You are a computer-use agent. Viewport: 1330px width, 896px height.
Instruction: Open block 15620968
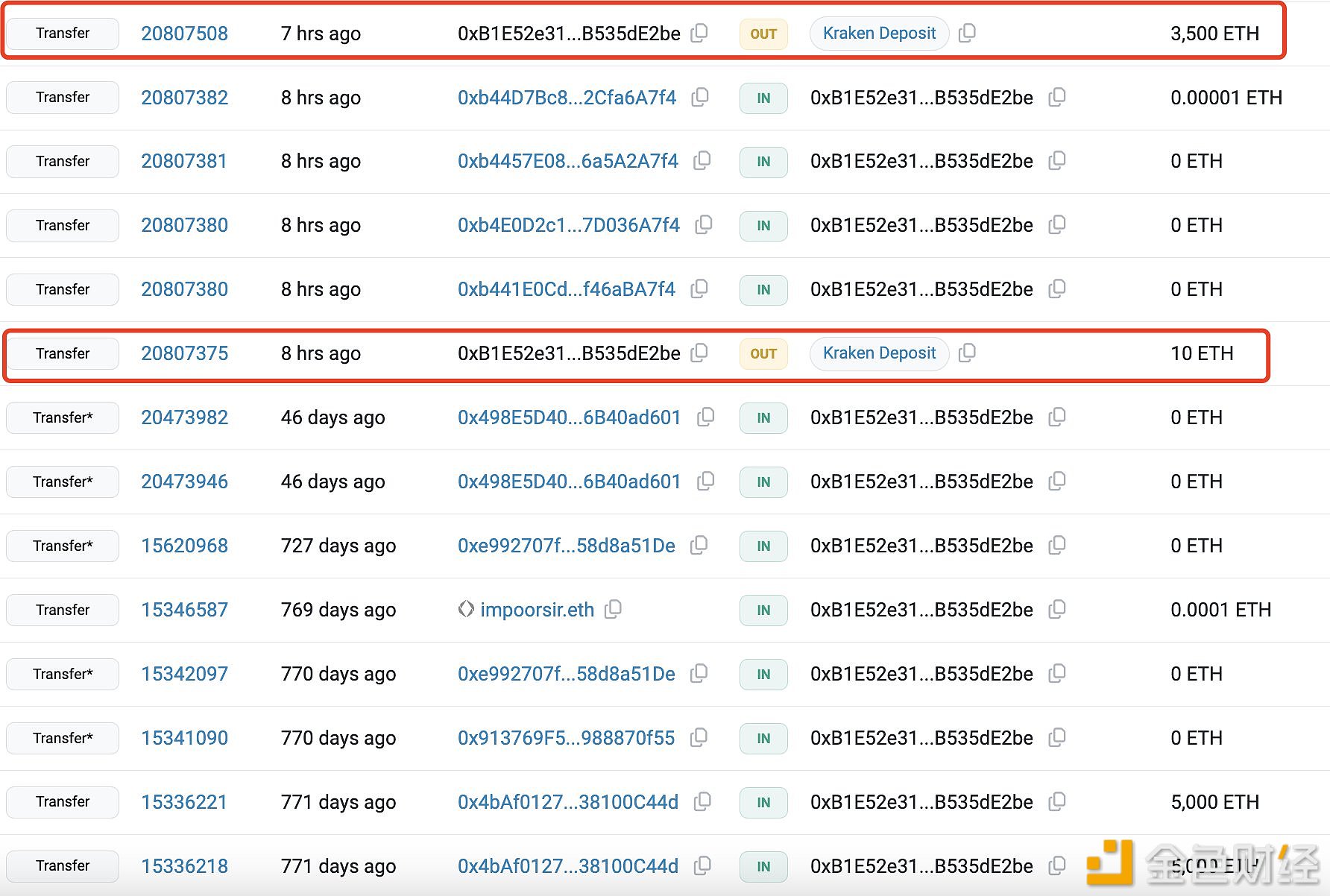(x=185, y=546)
